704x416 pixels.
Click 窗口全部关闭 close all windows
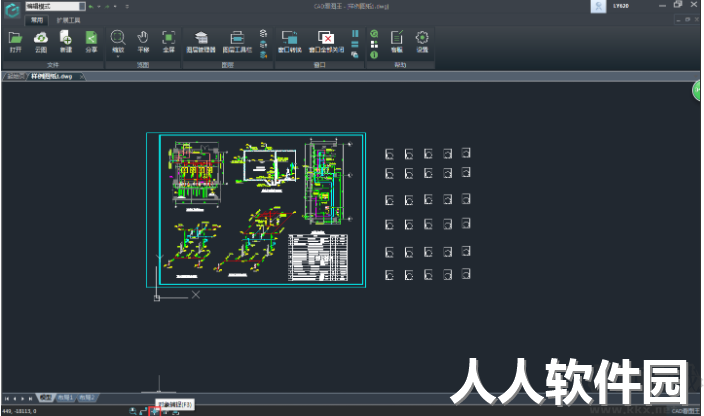pos(326,42)
